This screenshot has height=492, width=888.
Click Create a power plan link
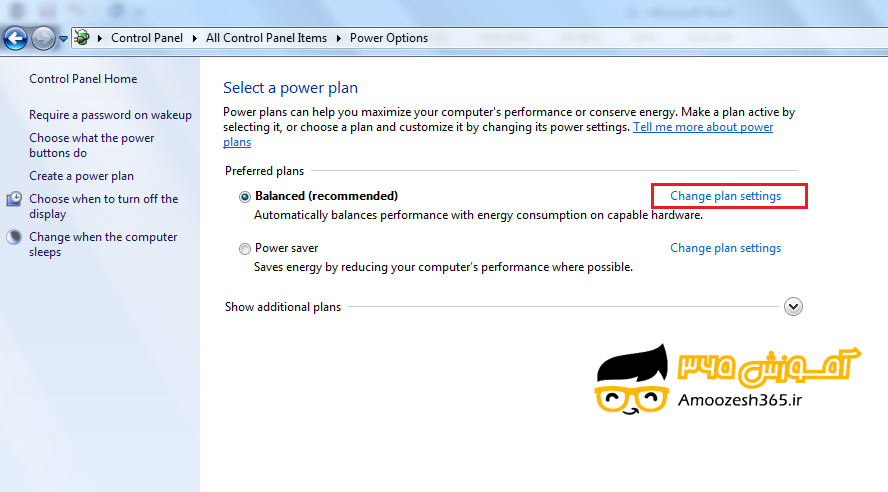[x=81, y=176]
